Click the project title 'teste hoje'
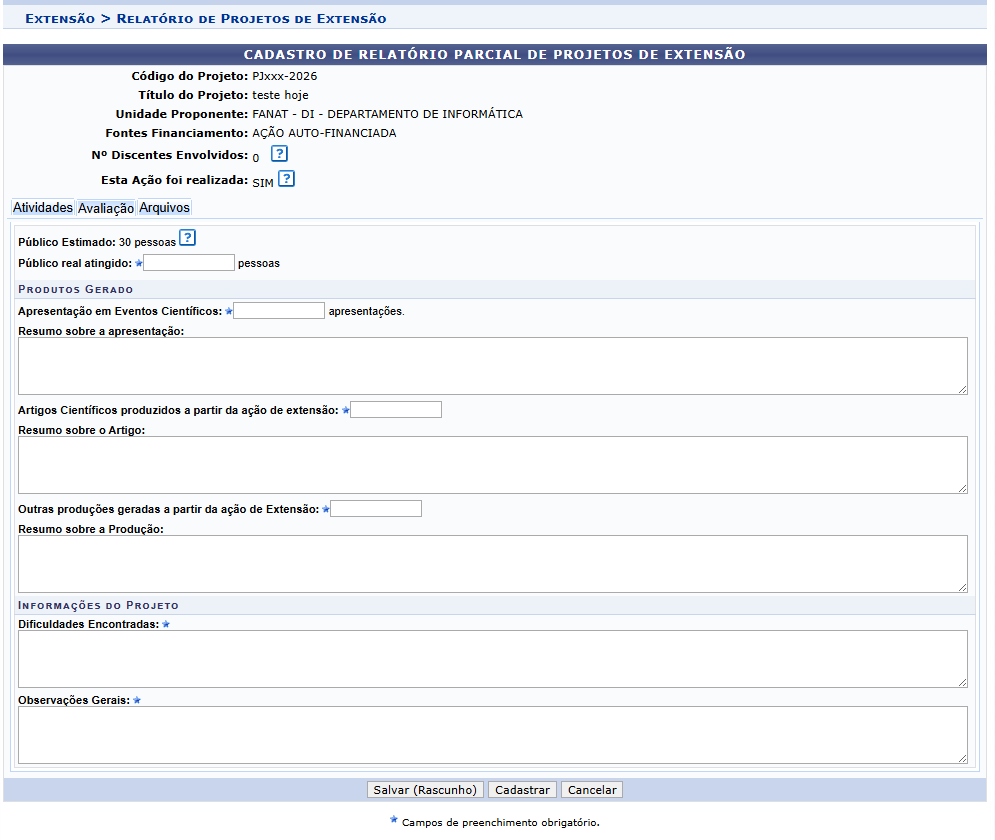This screenshot has width=995, height=840. coord(280,95)
